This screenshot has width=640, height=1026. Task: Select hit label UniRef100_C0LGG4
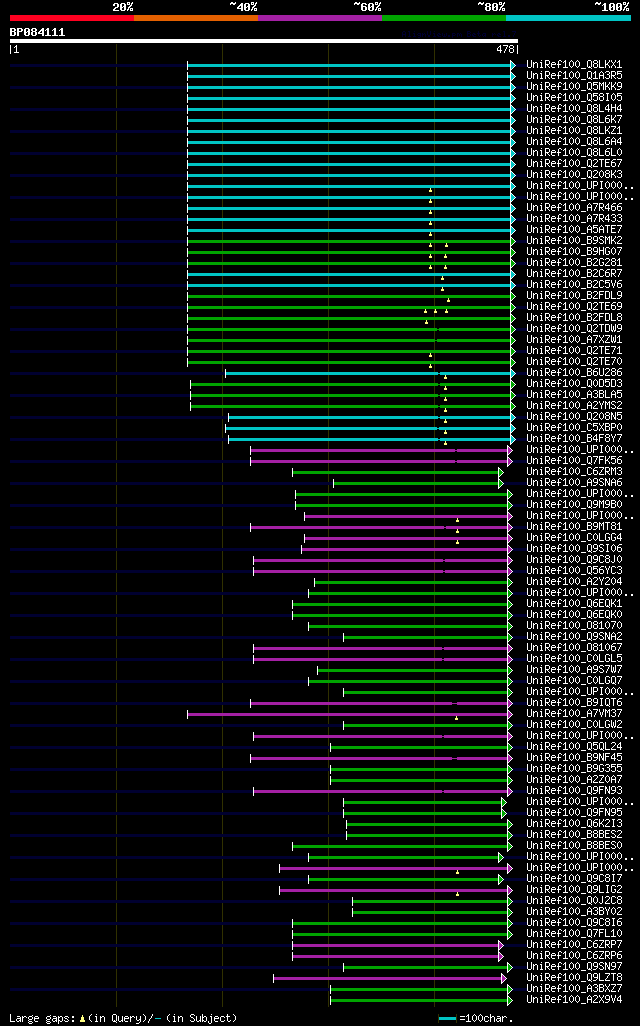[574, 537]
